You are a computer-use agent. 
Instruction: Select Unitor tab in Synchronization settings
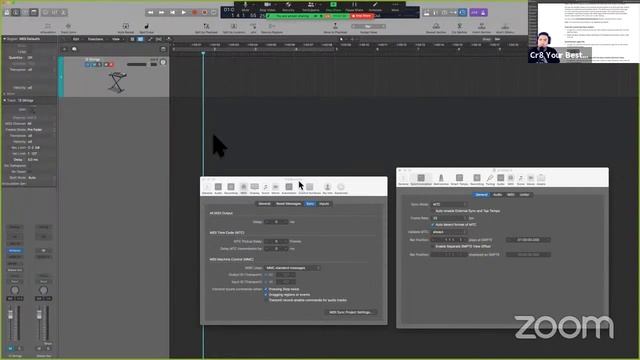524,195
